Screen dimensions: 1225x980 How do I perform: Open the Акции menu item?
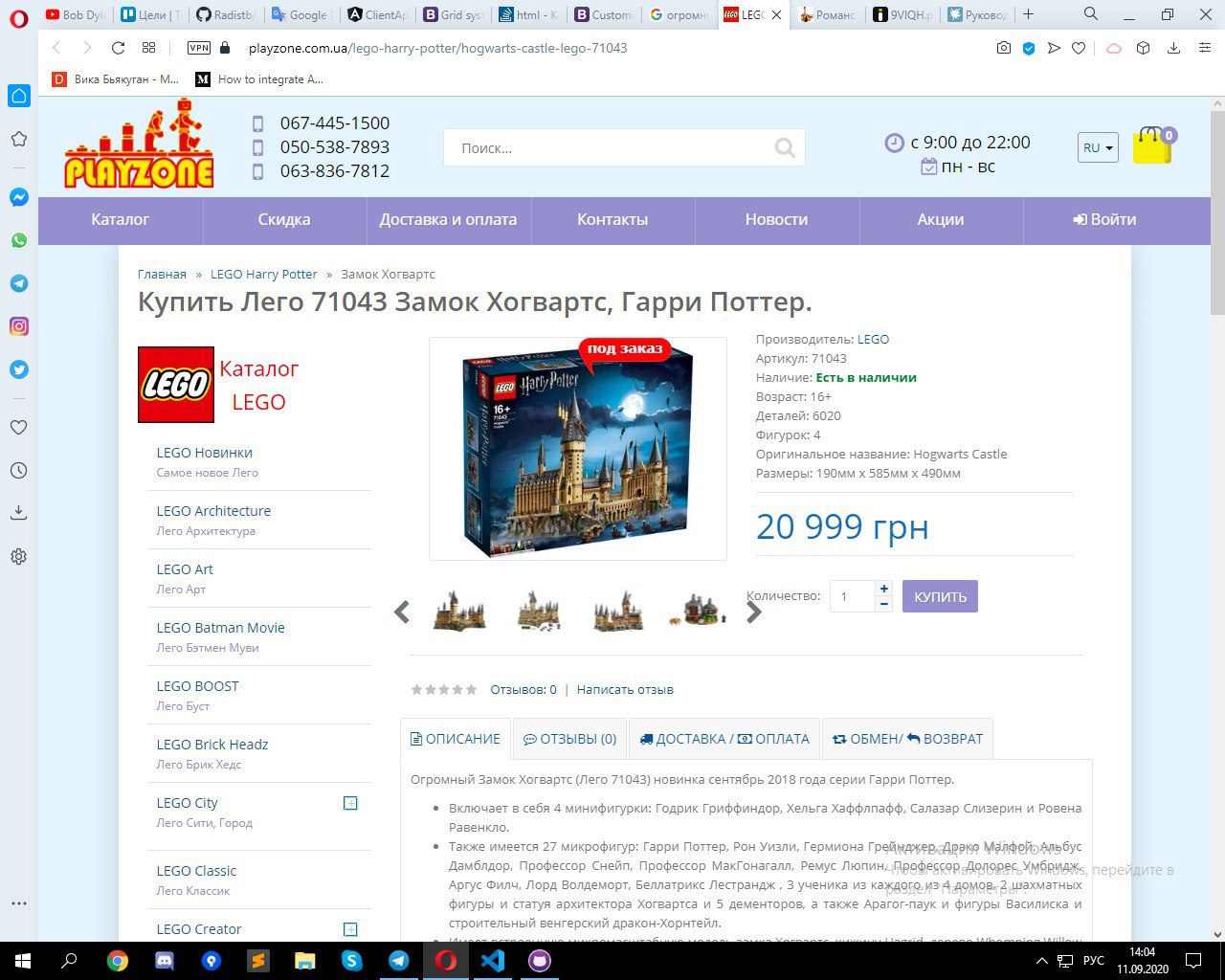(941, 219)
